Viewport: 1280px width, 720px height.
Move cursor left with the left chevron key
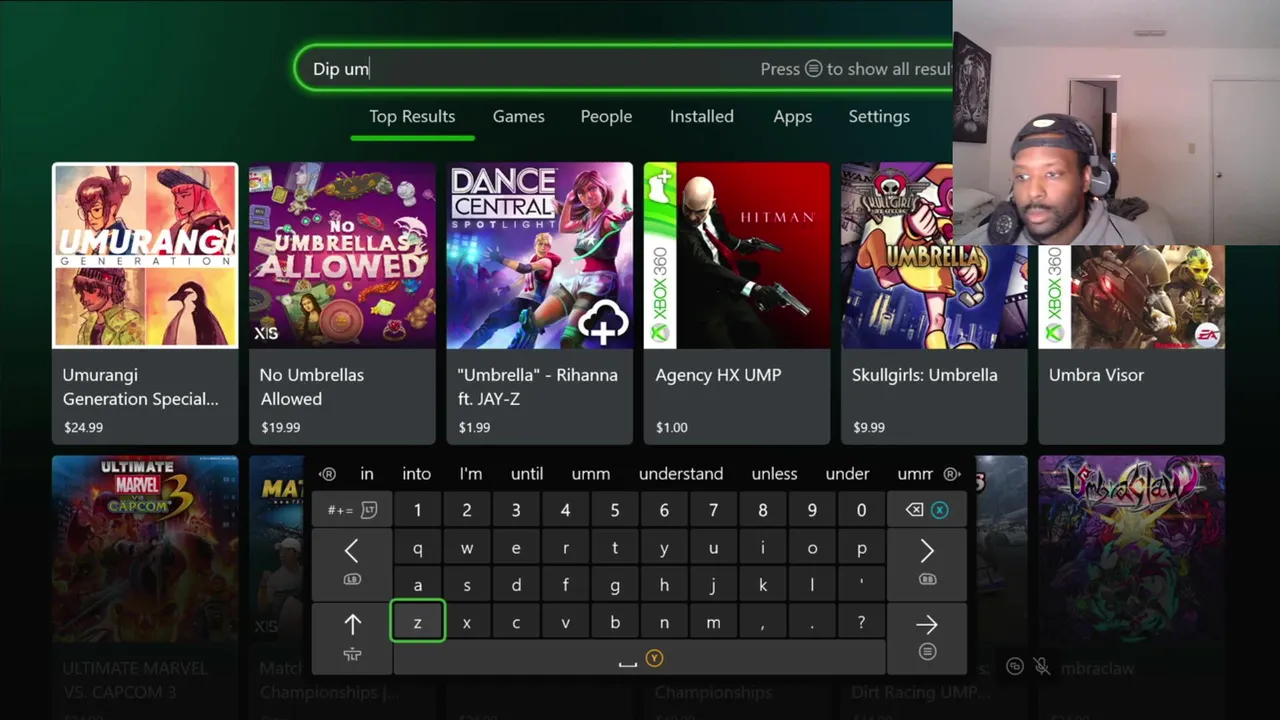[352, 563]
